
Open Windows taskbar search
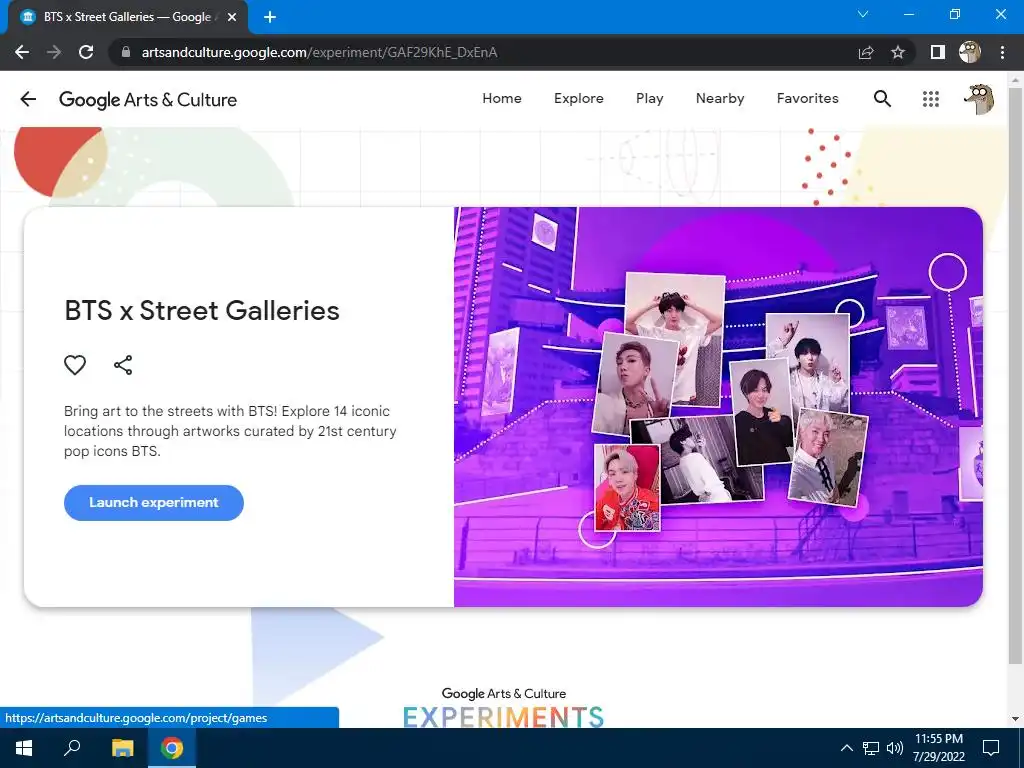point(72,748)
